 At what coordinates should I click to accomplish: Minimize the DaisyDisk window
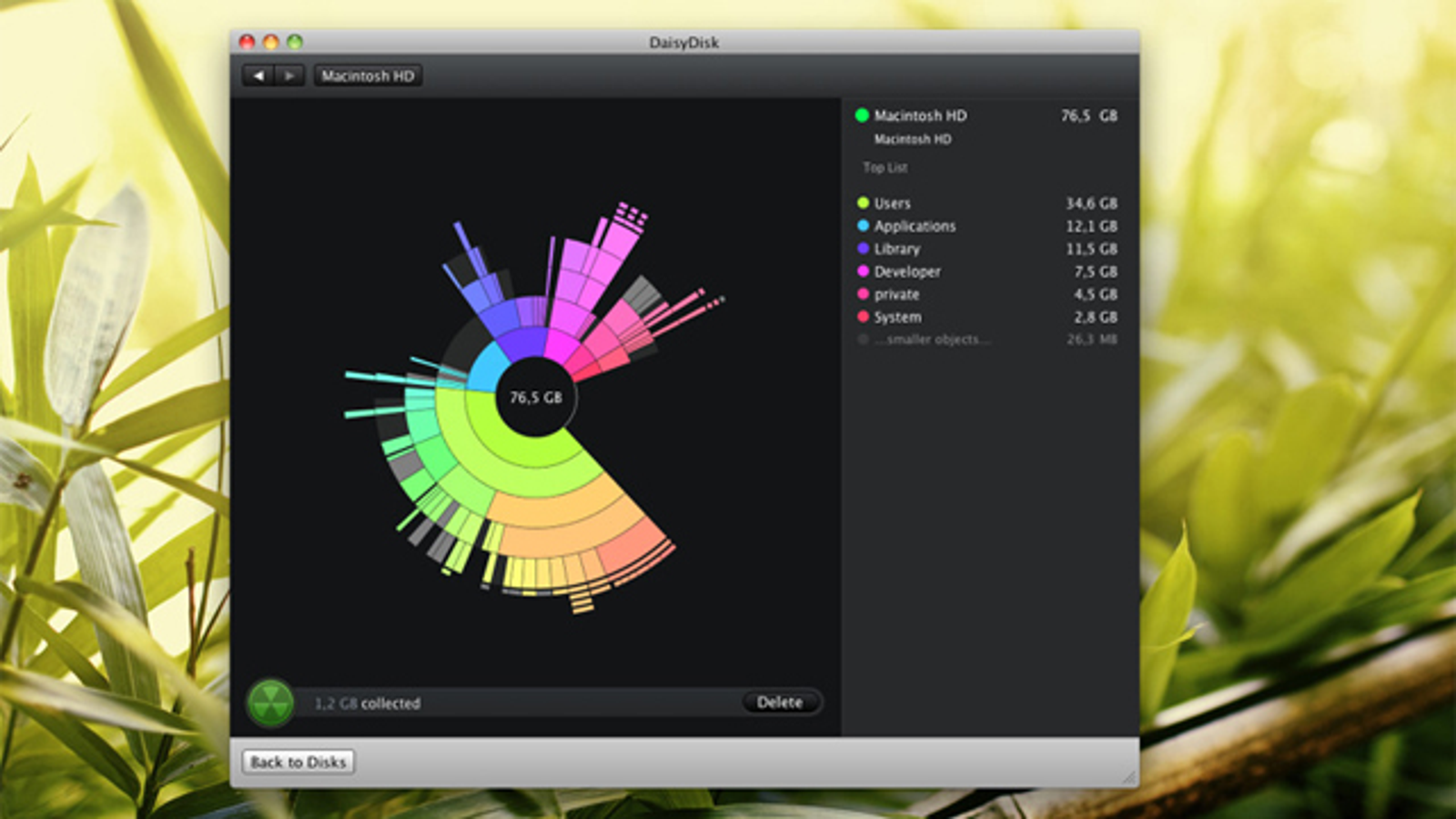tap(270, 42)
